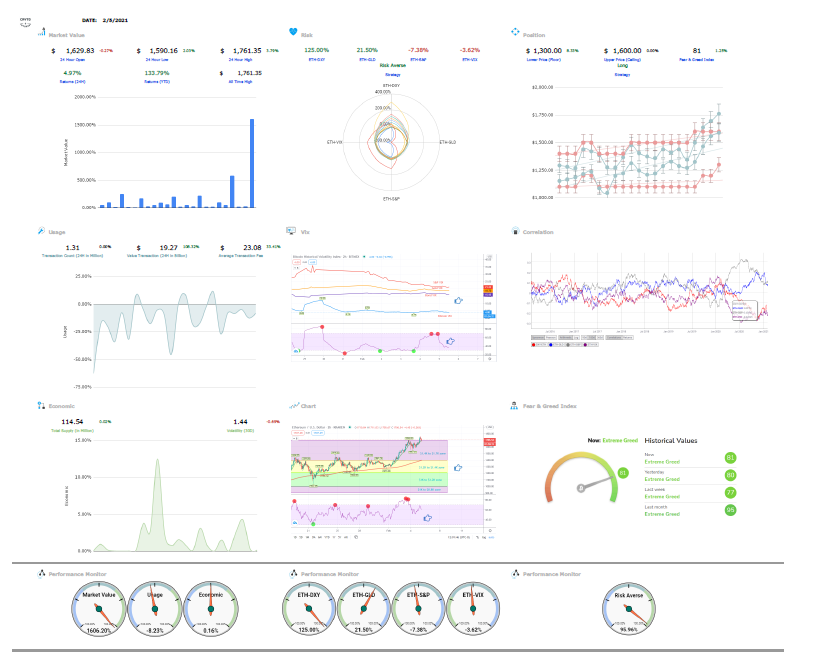Click the first Performance Monitor section icon

coord(42,574)
